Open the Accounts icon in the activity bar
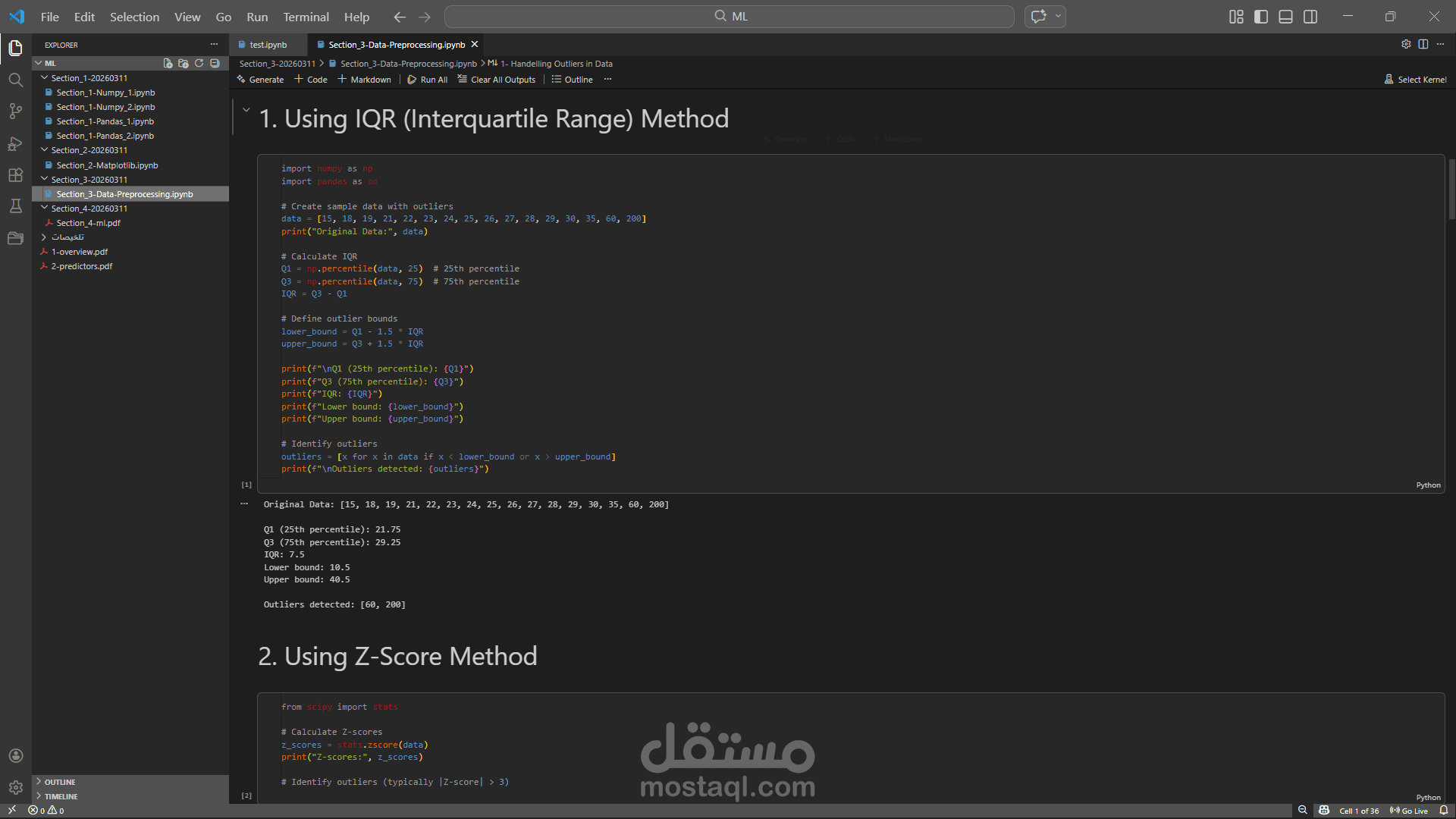Image resolution: width=1456 pixels, height=819 pixels. tap(15, 756)
